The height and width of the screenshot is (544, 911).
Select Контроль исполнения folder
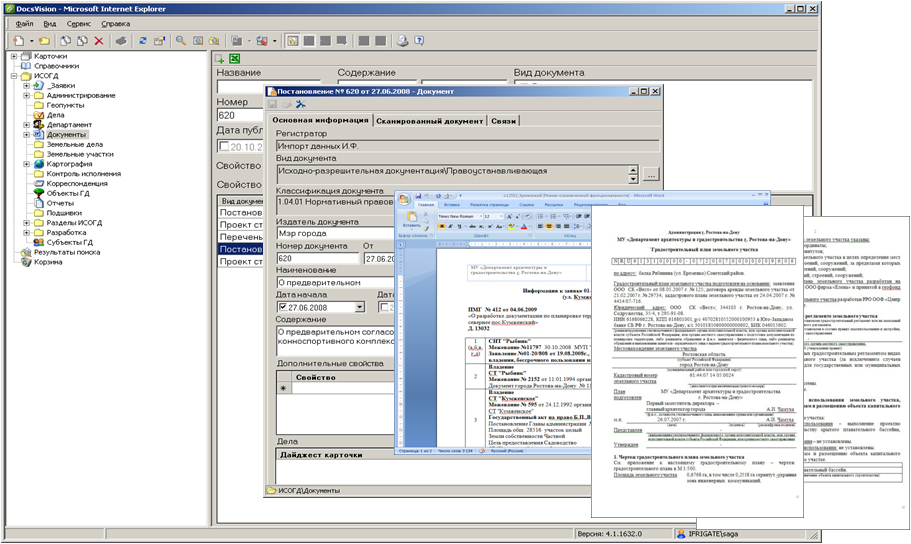[x=84, y=174]
